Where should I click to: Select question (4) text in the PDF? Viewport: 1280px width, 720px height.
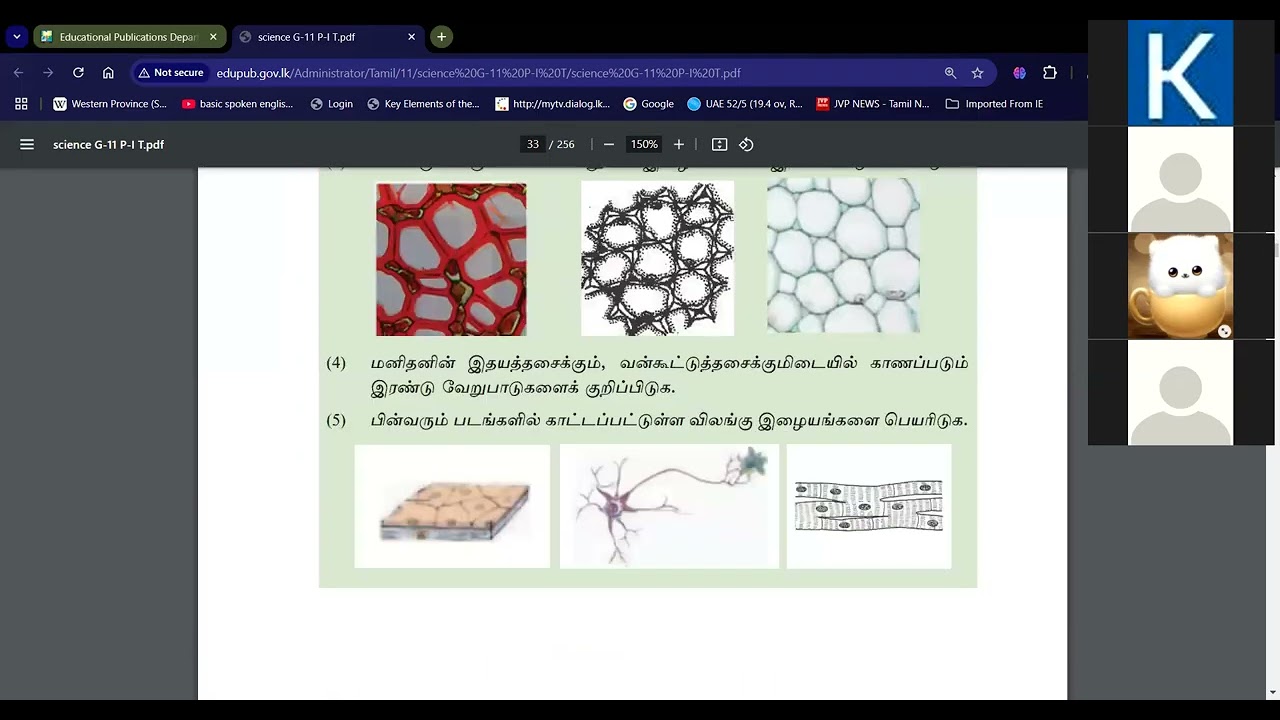tap(647, 375)
